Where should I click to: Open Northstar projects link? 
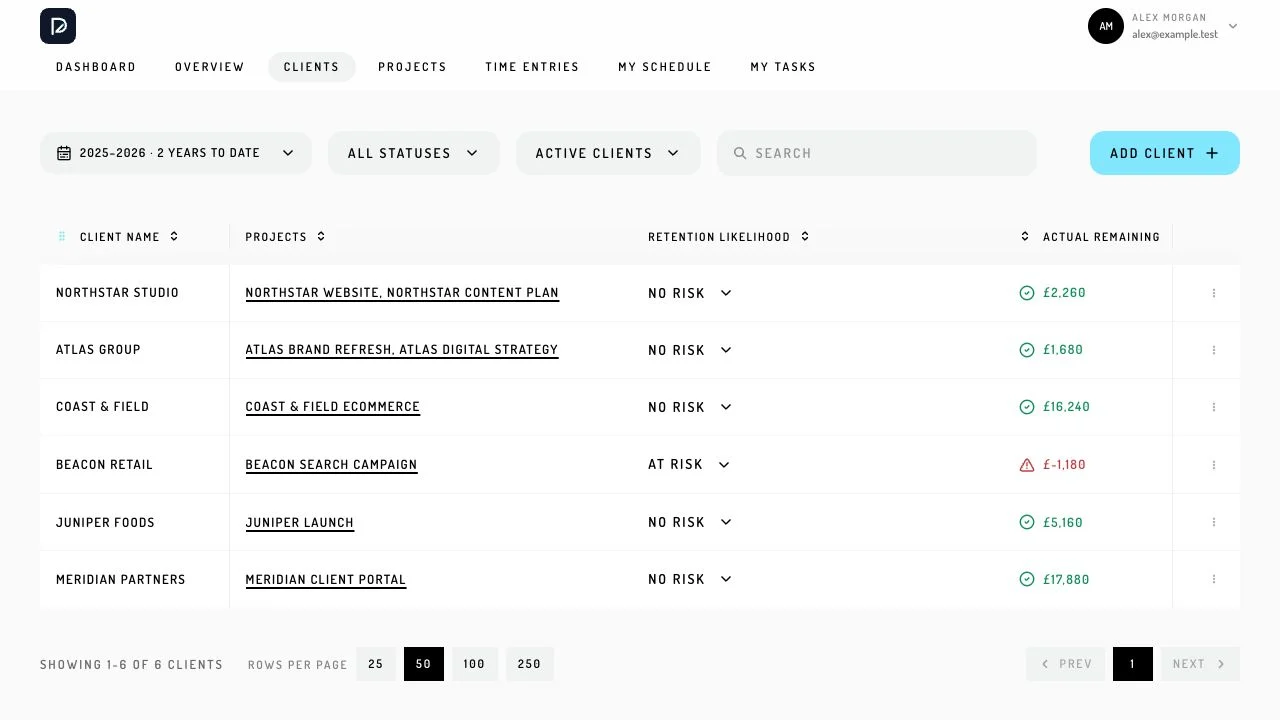[402, 293]
